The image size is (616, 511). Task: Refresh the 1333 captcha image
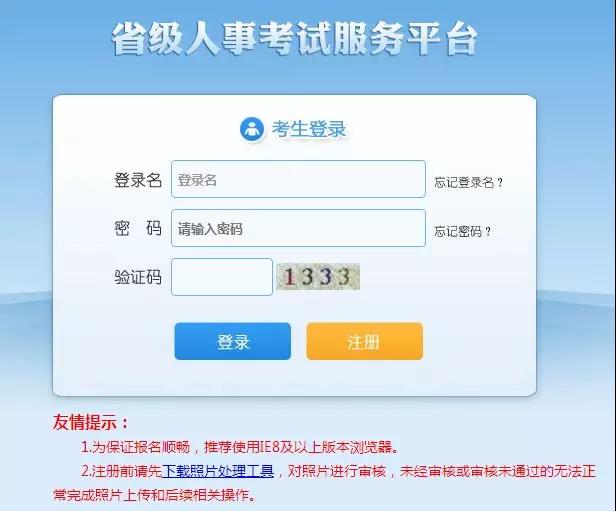point(318,277)
